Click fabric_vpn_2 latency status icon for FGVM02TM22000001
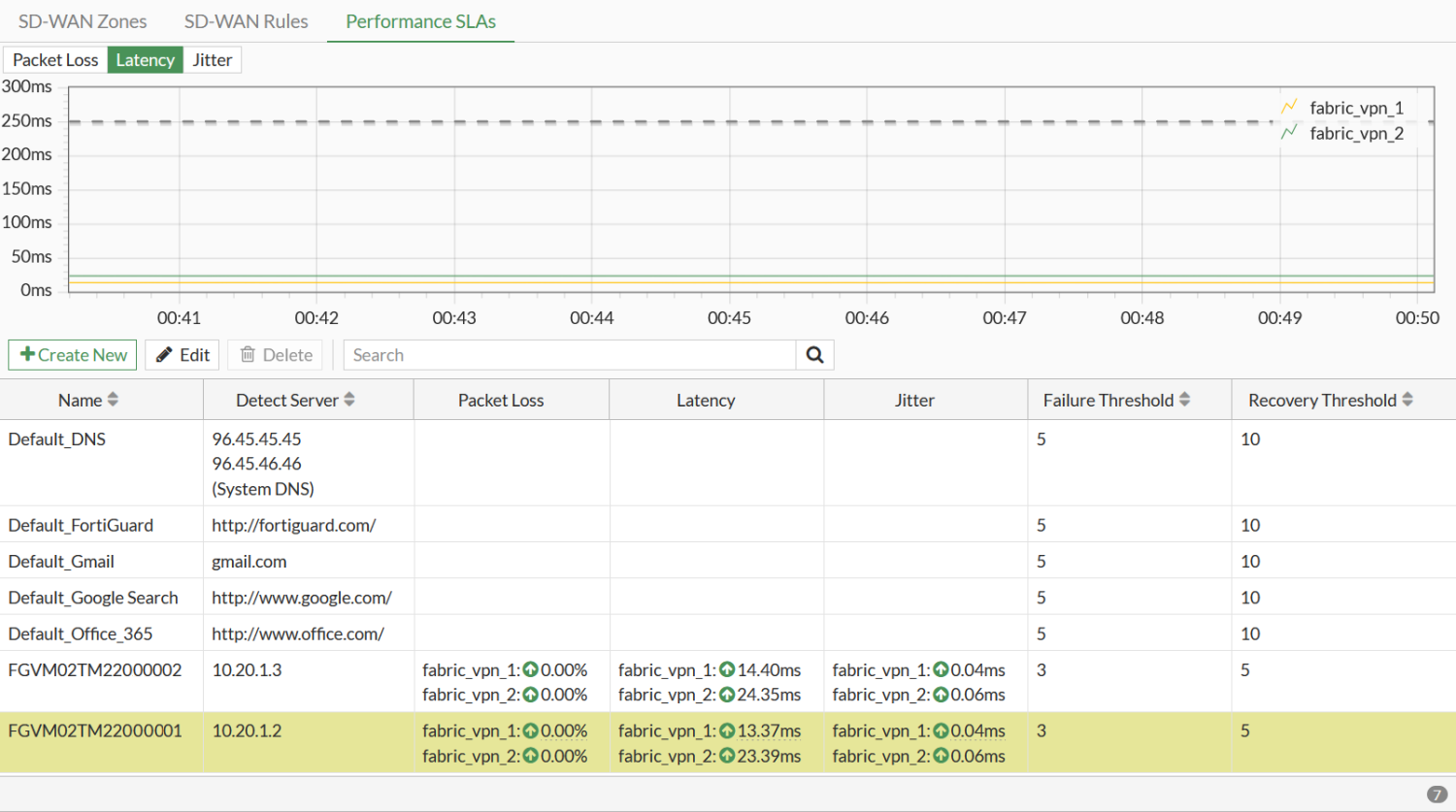The height and width of the screenshot is (812, 1456). tap(727, 756)
